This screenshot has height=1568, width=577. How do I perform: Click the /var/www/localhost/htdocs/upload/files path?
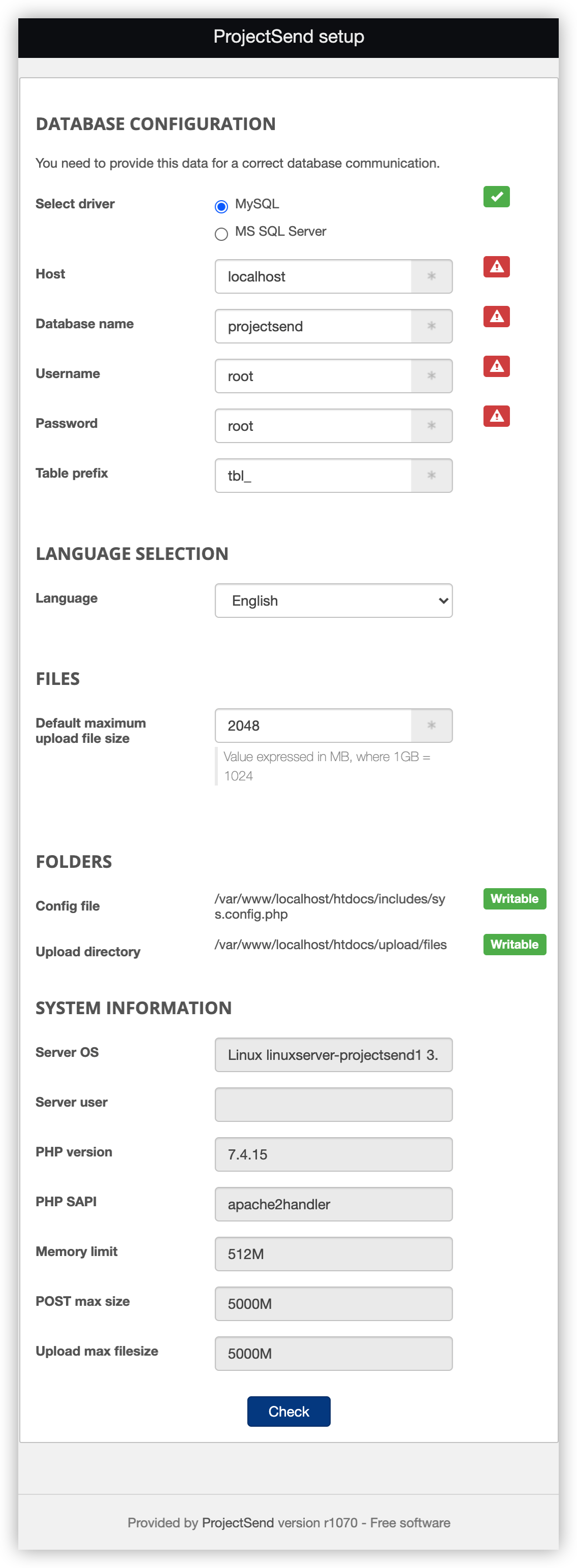pos(331,945)
